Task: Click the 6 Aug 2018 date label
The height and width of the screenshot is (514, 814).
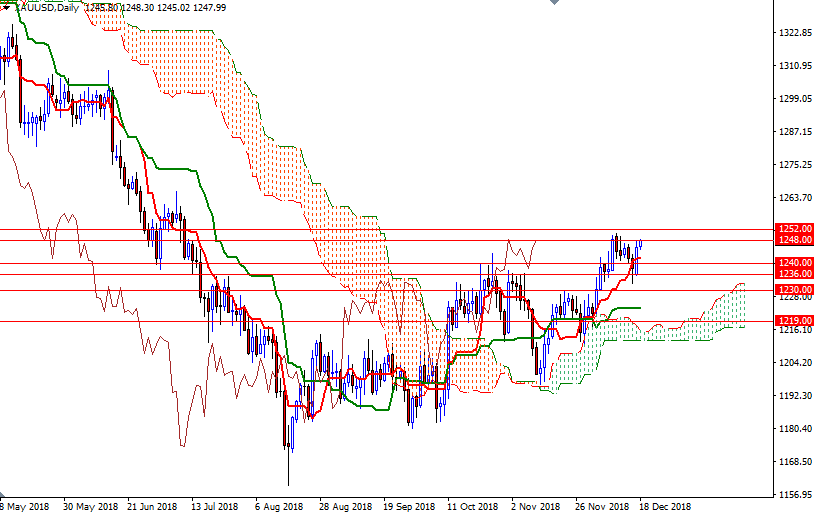Action: click(279, 506)
